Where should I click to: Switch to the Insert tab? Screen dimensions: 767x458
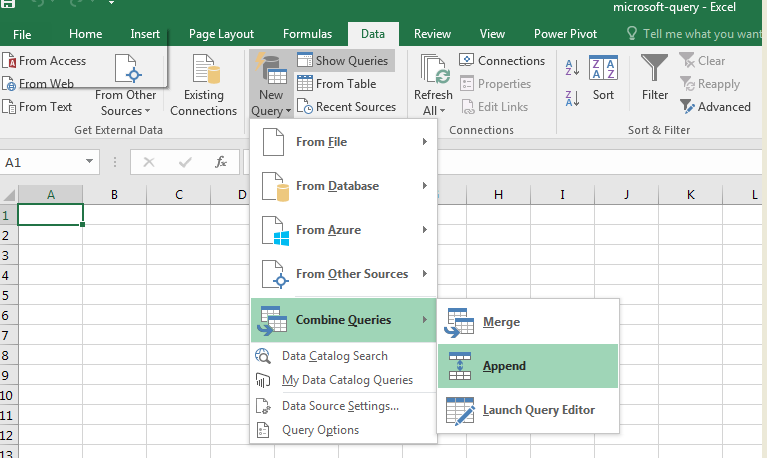click(145, 34)
